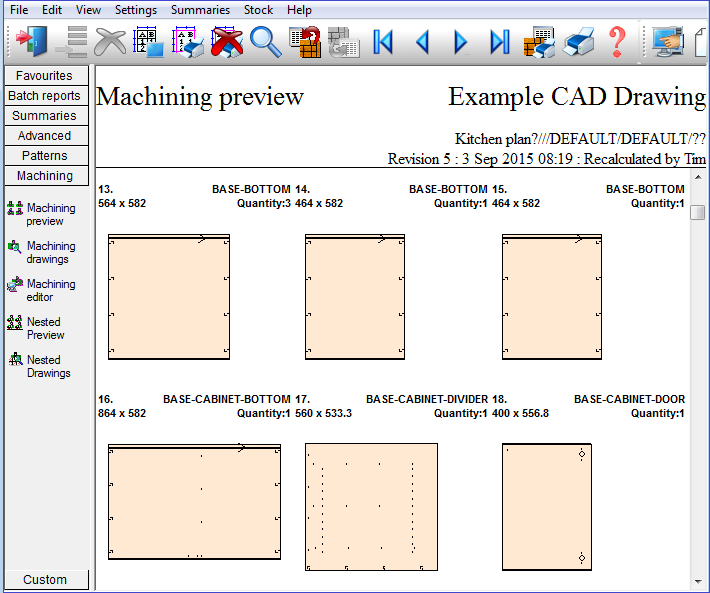Select the BASE-CABINET-DIVIDER part drawing
This screenshot has width=710, height=593.
(371, 506)
